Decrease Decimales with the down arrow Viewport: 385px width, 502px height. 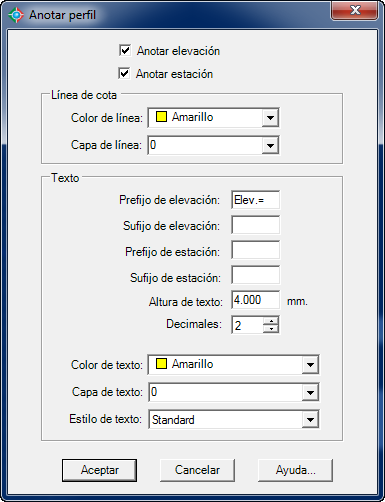271,329
